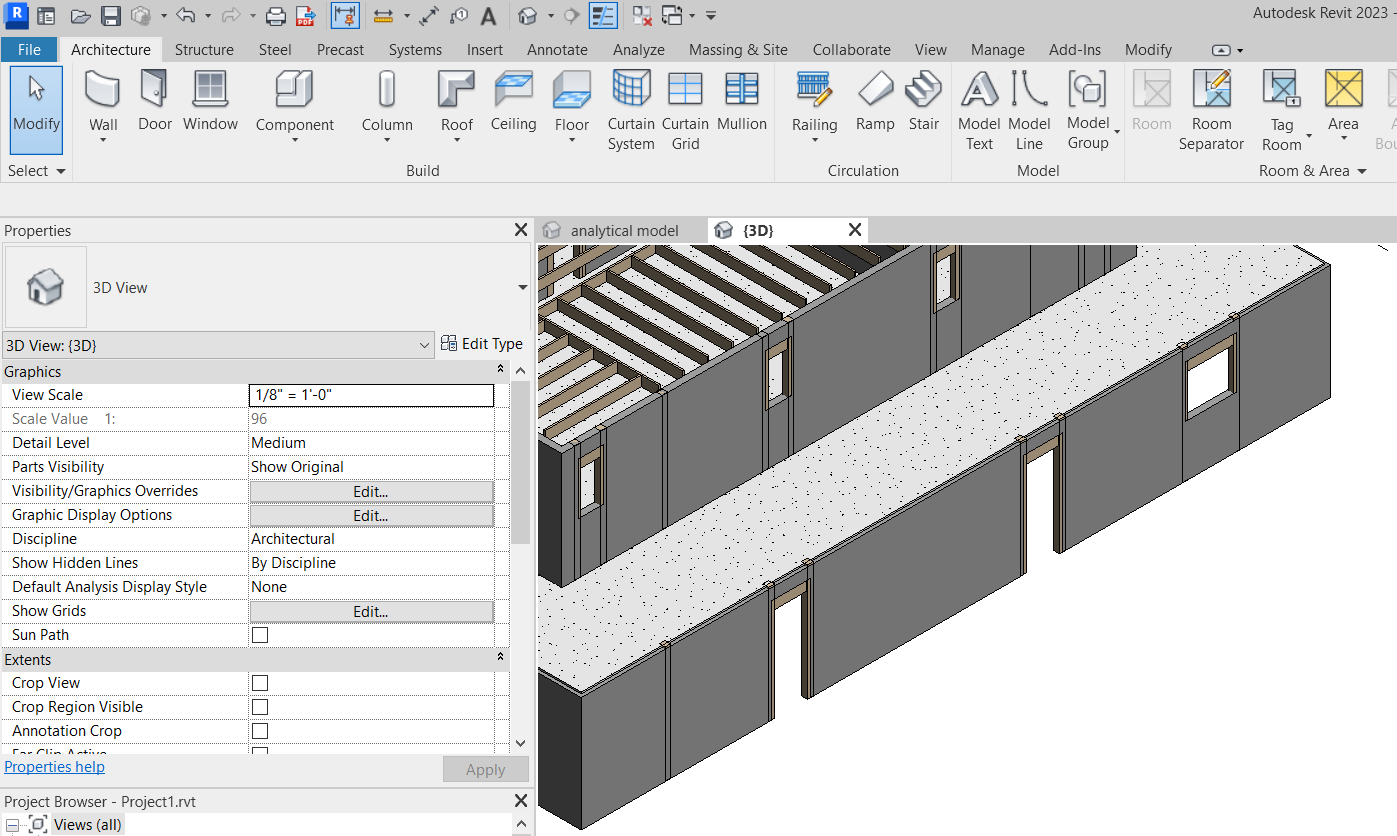The height and width of the screenshot is (836, 1397).
Task: Switch to the analytical model view tab
Action: tap(623, 231)
